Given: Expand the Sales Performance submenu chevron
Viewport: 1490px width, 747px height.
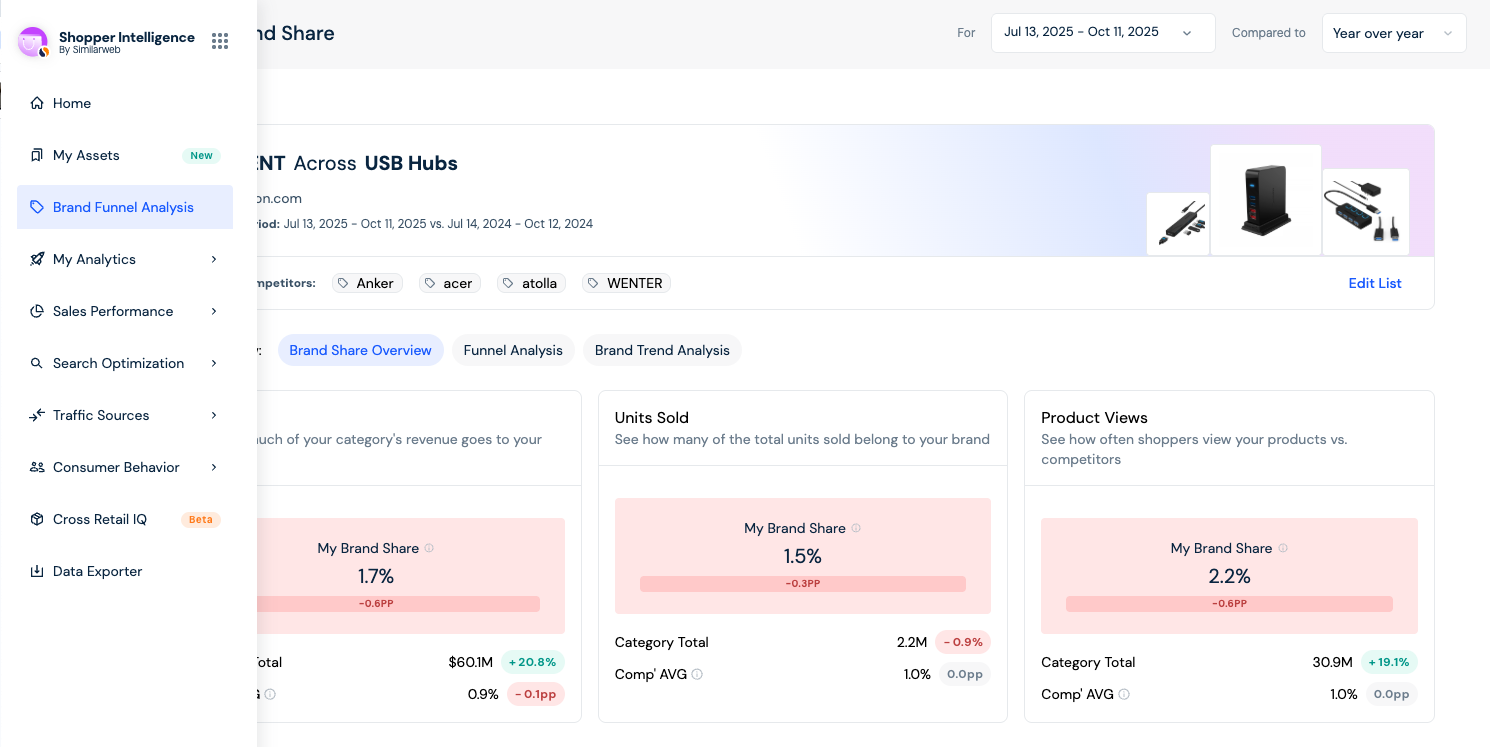Looking at the screenshot, I should pyautogui.click(x=214, y=311).
